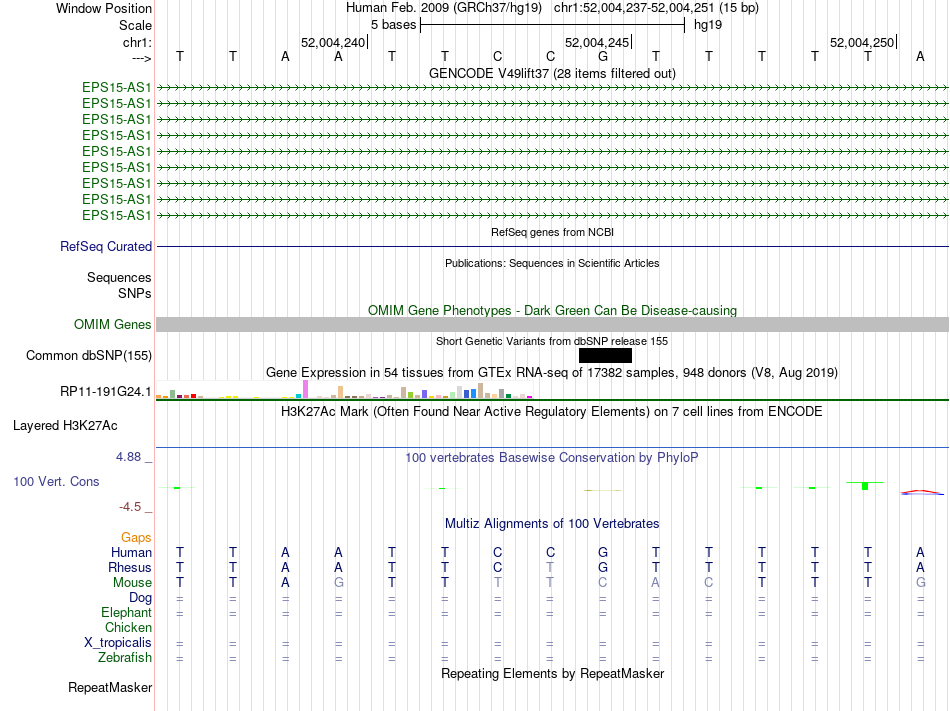Click the Scale label on the left
Image resolution: width=950 pixels, height=711 pixels.
click(135, 25)
